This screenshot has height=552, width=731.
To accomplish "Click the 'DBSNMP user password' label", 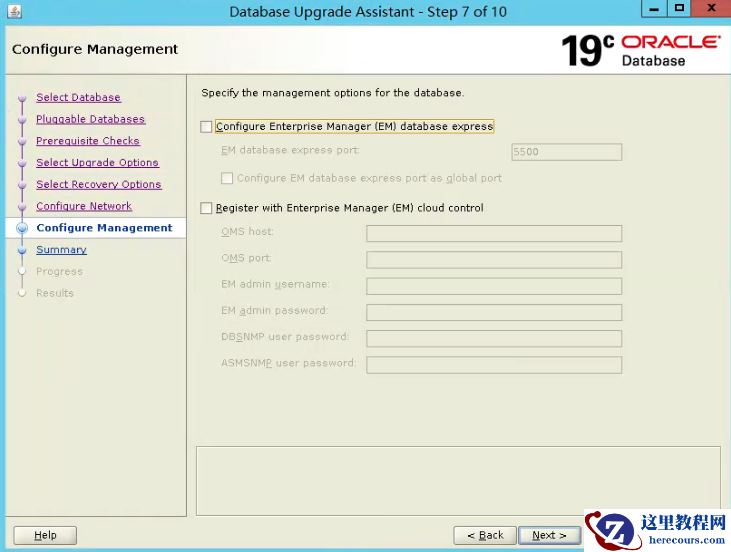I will point(285,337).
